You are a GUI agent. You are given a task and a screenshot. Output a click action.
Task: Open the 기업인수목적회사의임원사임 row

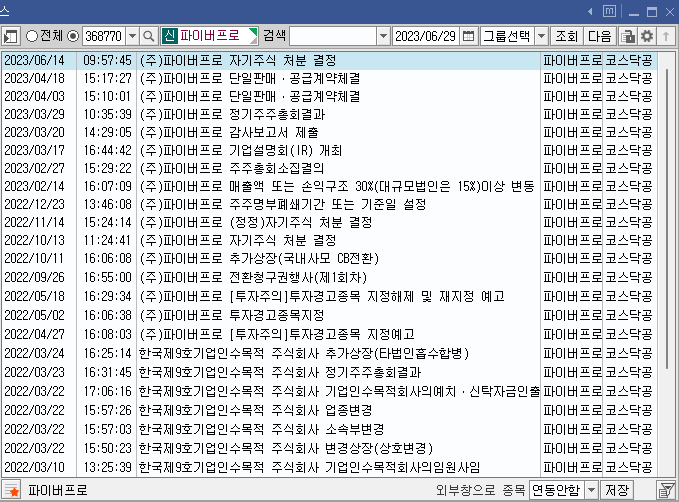(329, 467)
